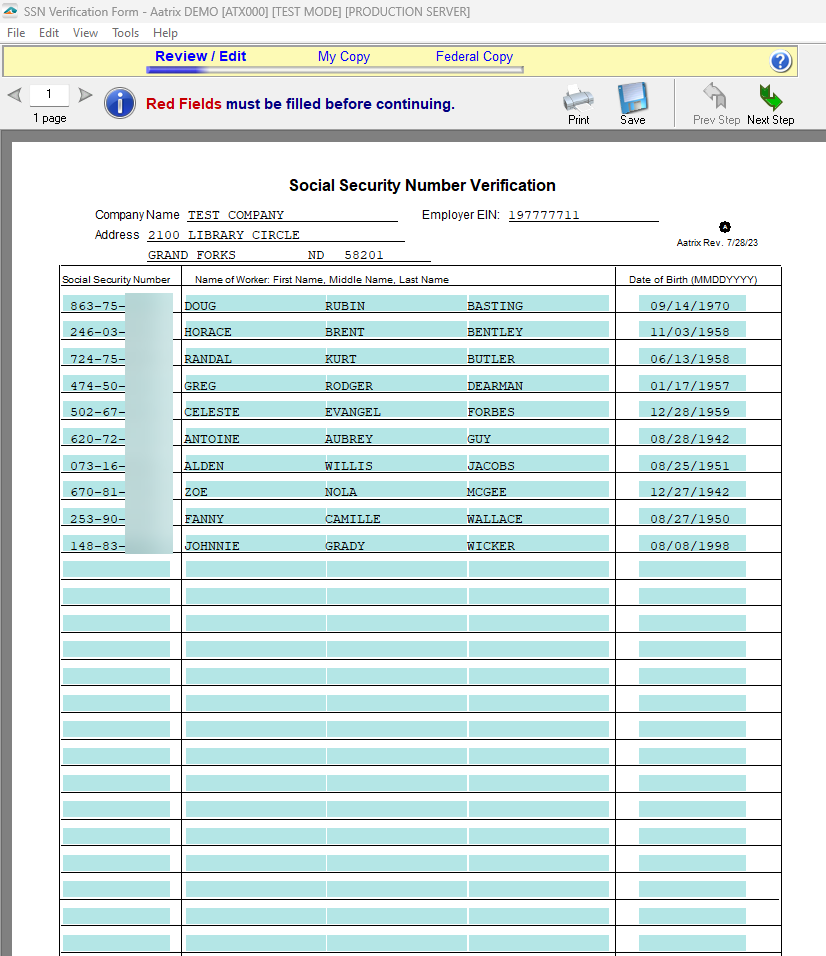This screenshot has width=826, height=956.
Task: Open the View menu
Action: pyautogui.click(x=86, y=33)
